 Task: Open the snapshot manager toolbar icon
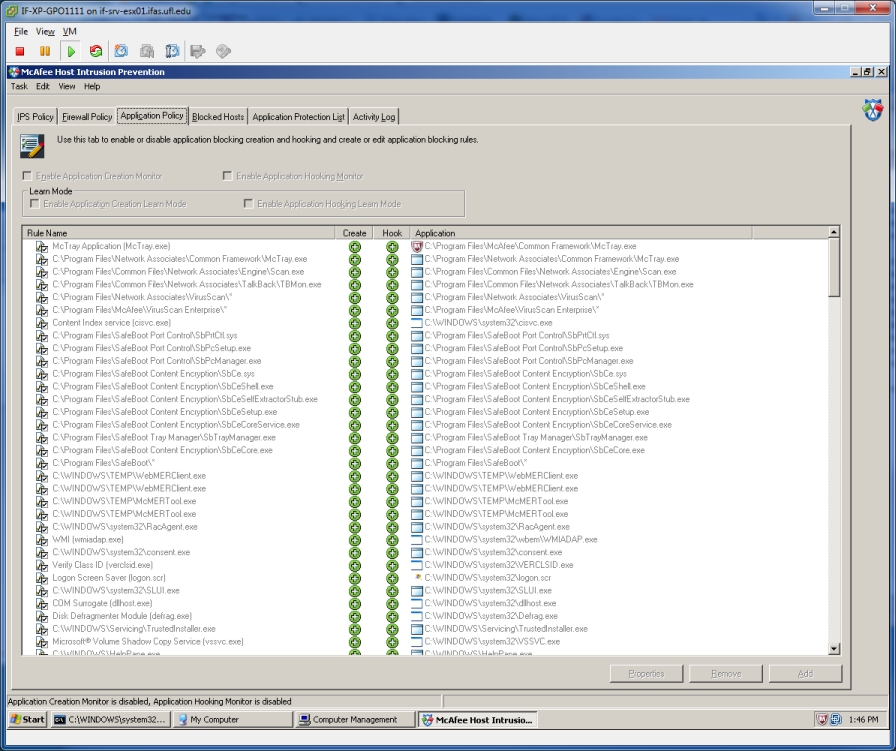click(172, 51)
